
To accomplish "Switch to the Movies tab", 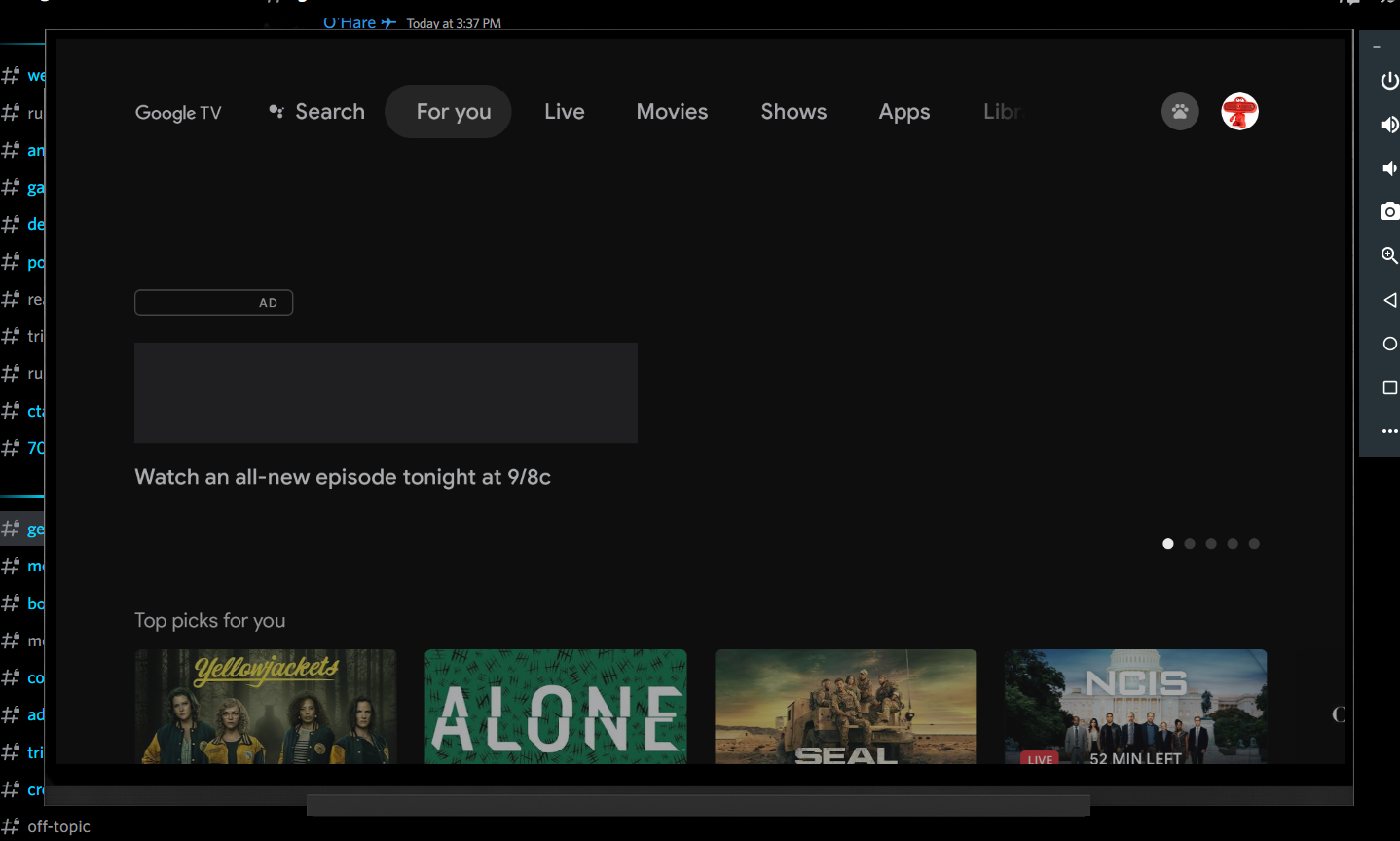I will (672, 112).
